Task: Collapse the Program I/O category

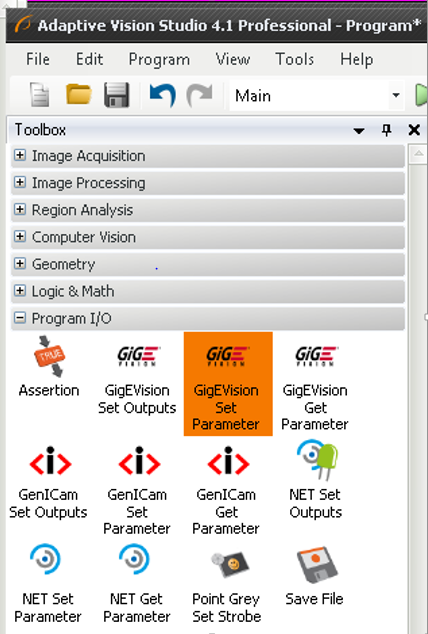Action: (20, 318)
